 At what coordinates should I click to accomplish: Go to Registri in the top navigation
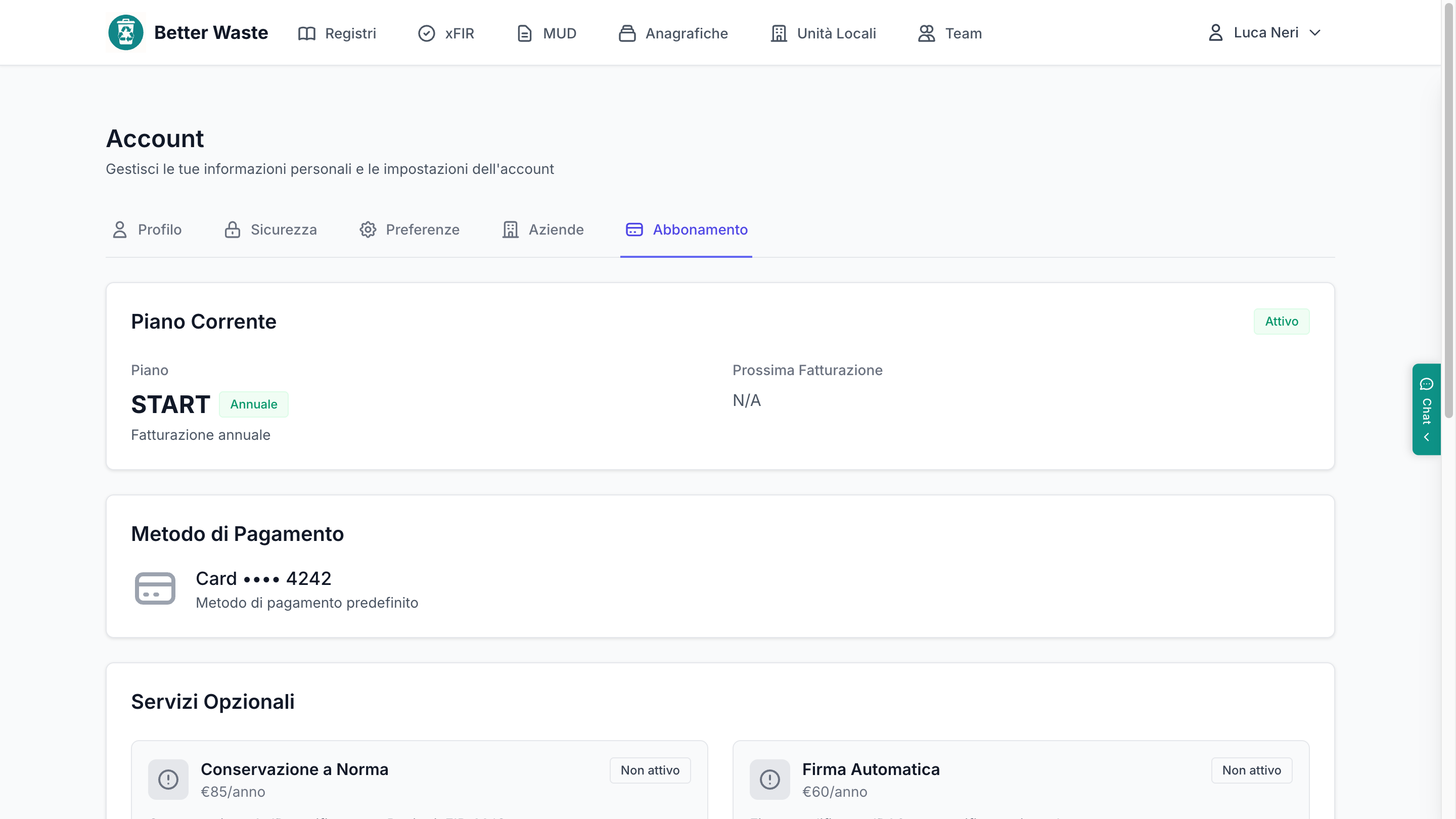coord(337,33)
